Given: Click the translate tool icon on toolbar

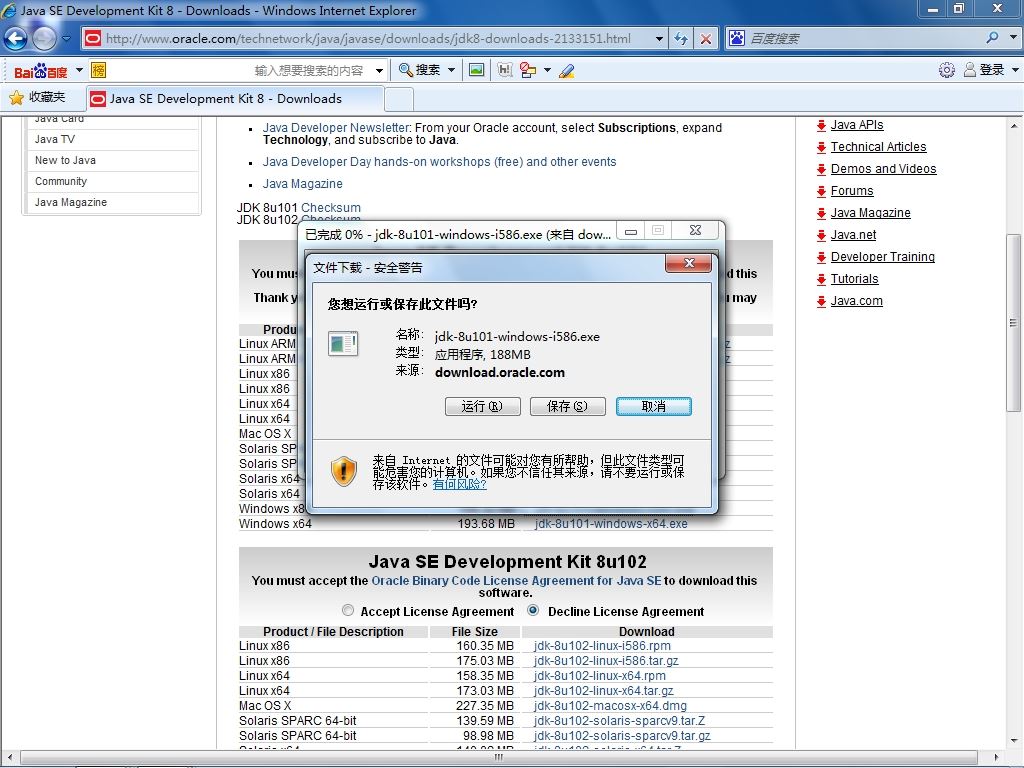Looking at the screenshot, I should [x=528, y=70].
